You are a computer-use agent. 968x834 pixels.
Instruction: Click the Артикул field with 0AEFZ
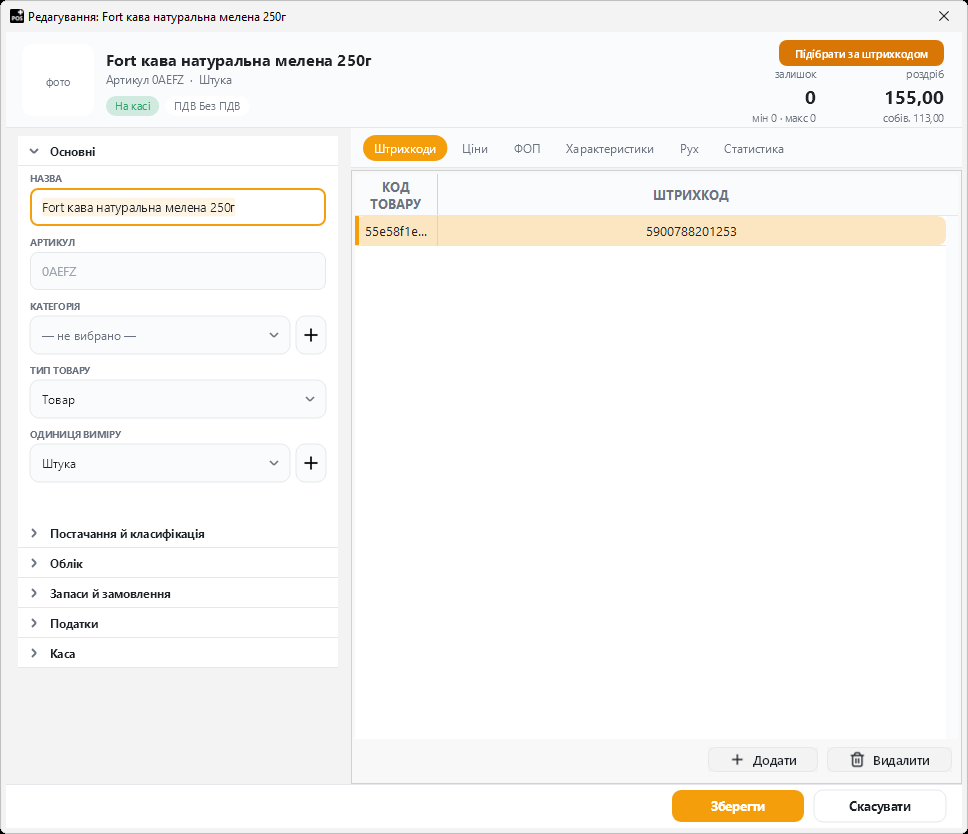[178, 271]
